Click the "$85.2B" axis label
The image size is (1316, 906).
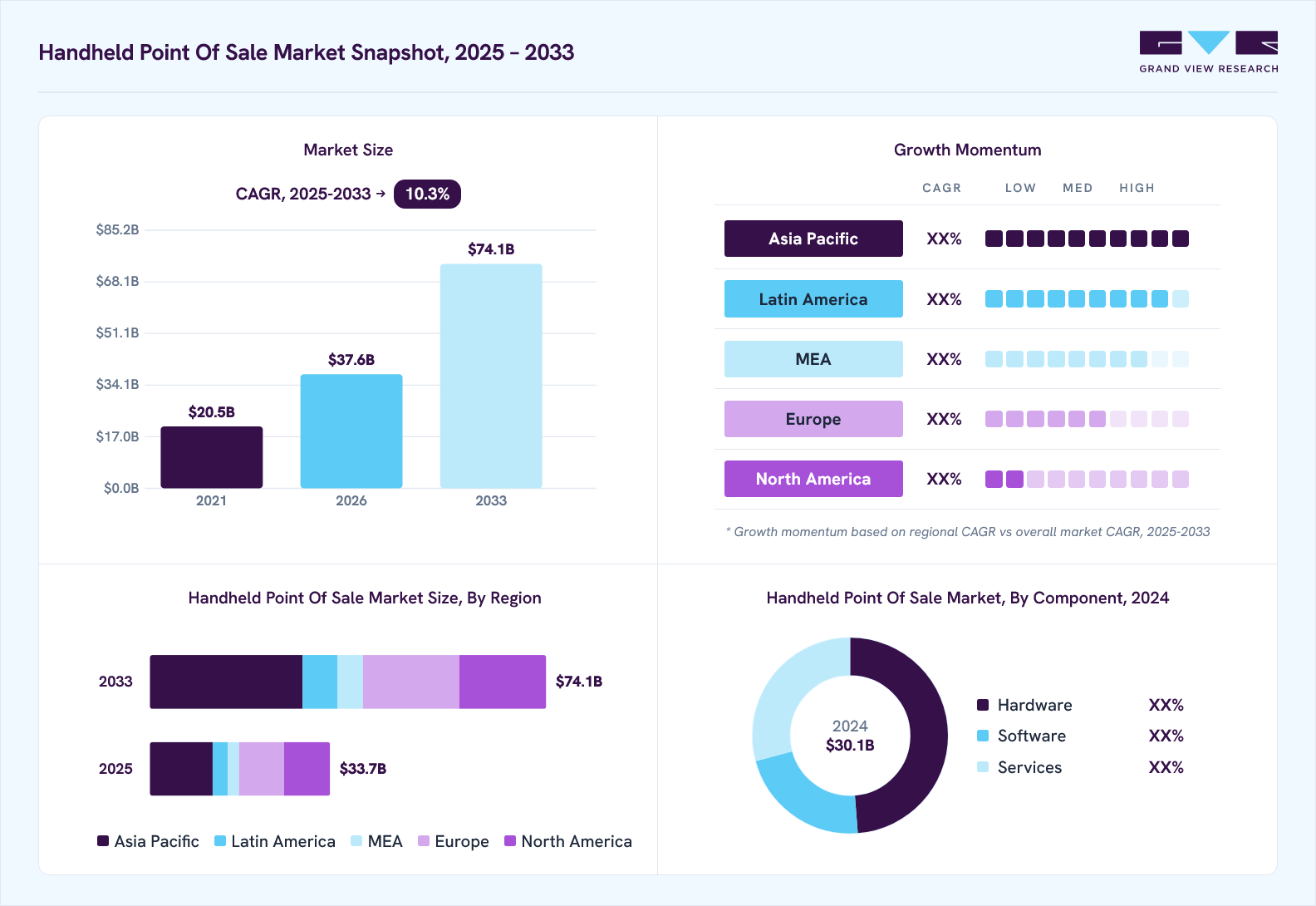click(x=117, y=230)
